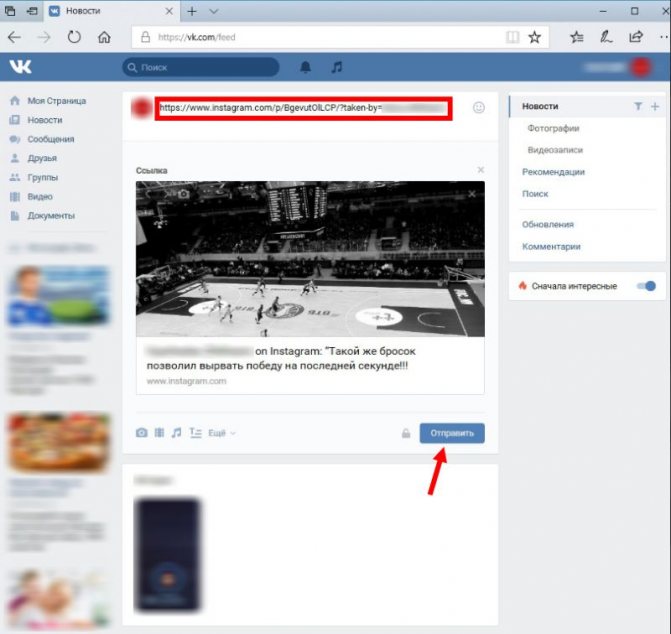Toggle the Сначала интересные switch

click(646, 286)
